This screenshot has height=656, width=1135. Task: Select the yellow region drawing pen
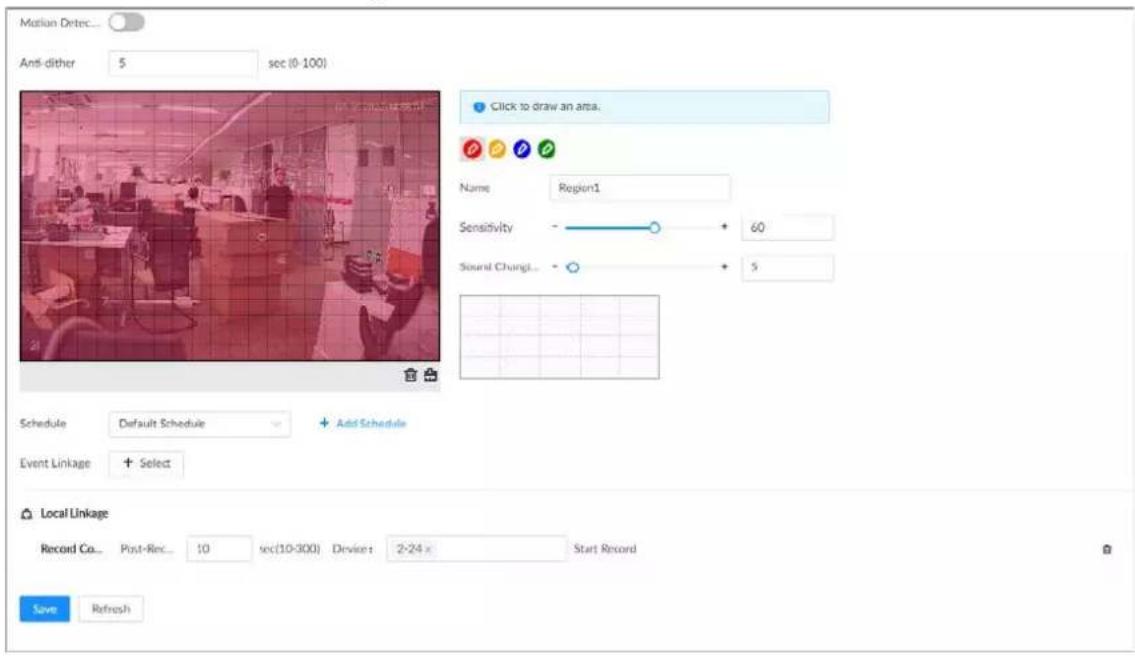[x=497, y=149]
